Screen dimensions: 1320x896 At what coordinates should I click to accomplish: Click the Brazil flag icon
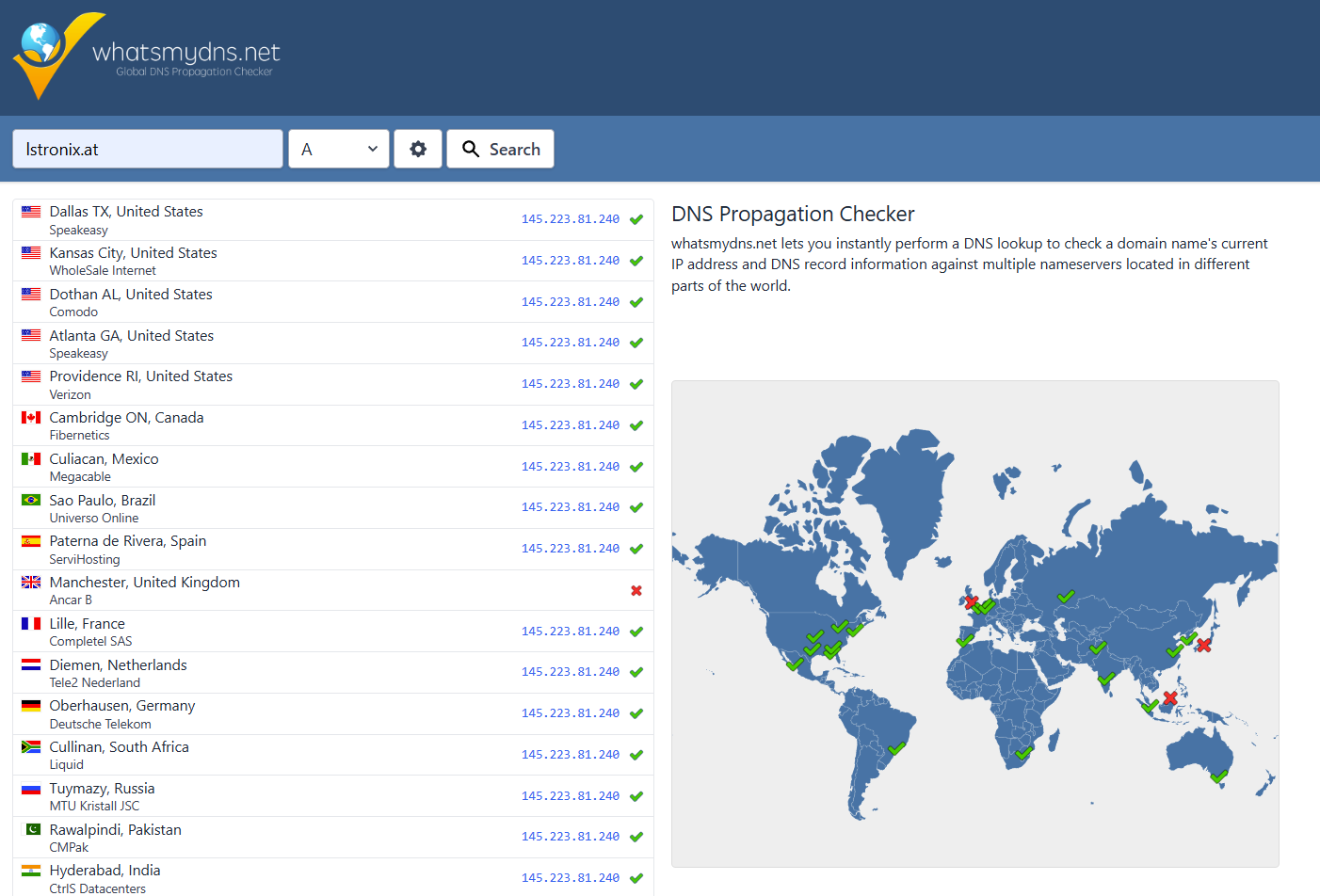(31, 500)
